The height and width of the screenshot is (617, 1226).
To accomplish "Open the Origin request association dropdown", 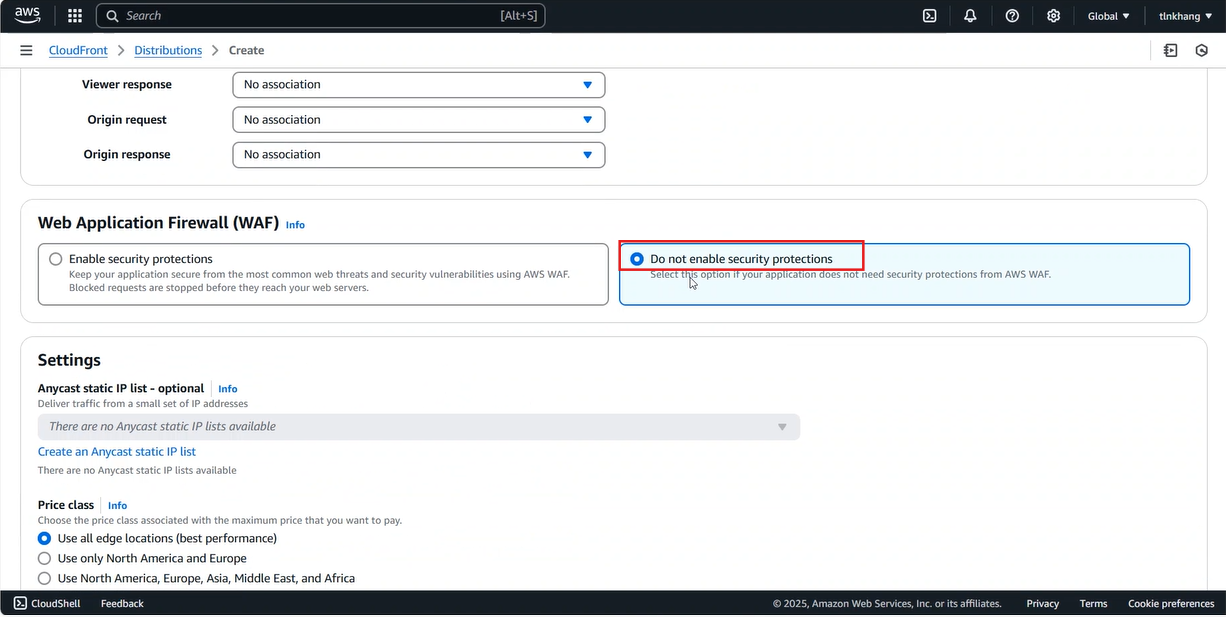I will [419, 120].
